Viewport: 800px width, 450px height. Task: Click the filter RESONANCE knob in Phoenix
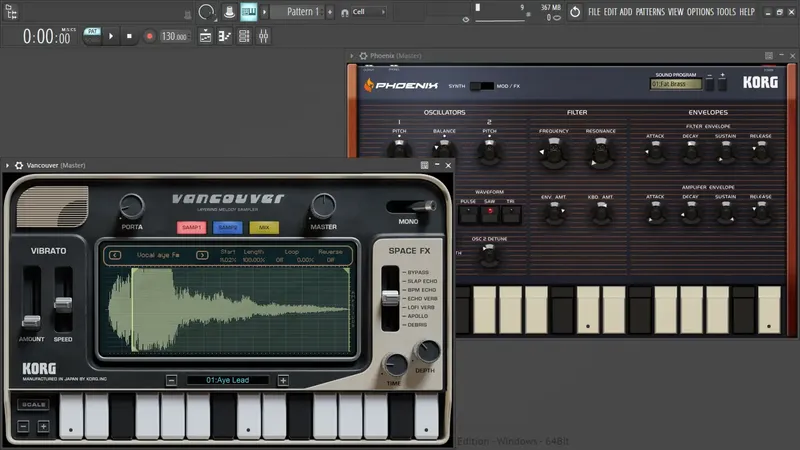(x=601, y=153)
